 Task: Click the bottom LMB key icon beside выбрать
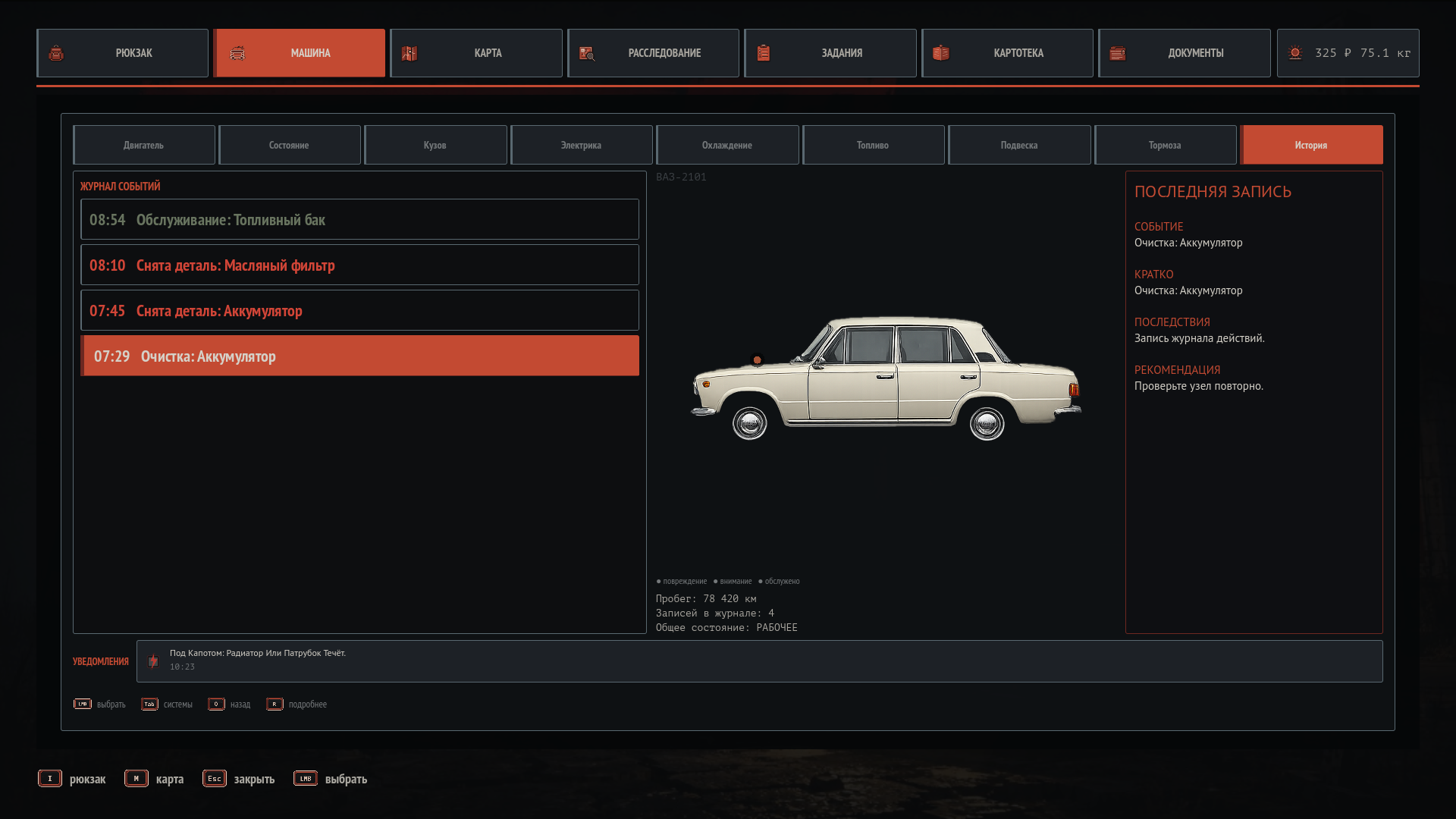pyautogui.click(x=306, y=778)
